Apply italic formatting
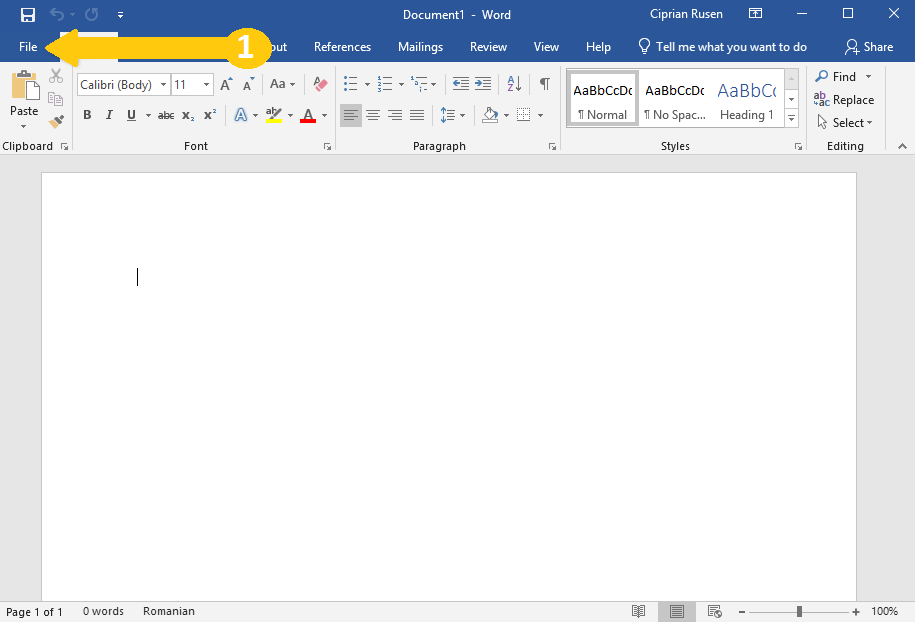Image resolution: width=915 pixels, height=622 pixels. click(x=108, y=115)
